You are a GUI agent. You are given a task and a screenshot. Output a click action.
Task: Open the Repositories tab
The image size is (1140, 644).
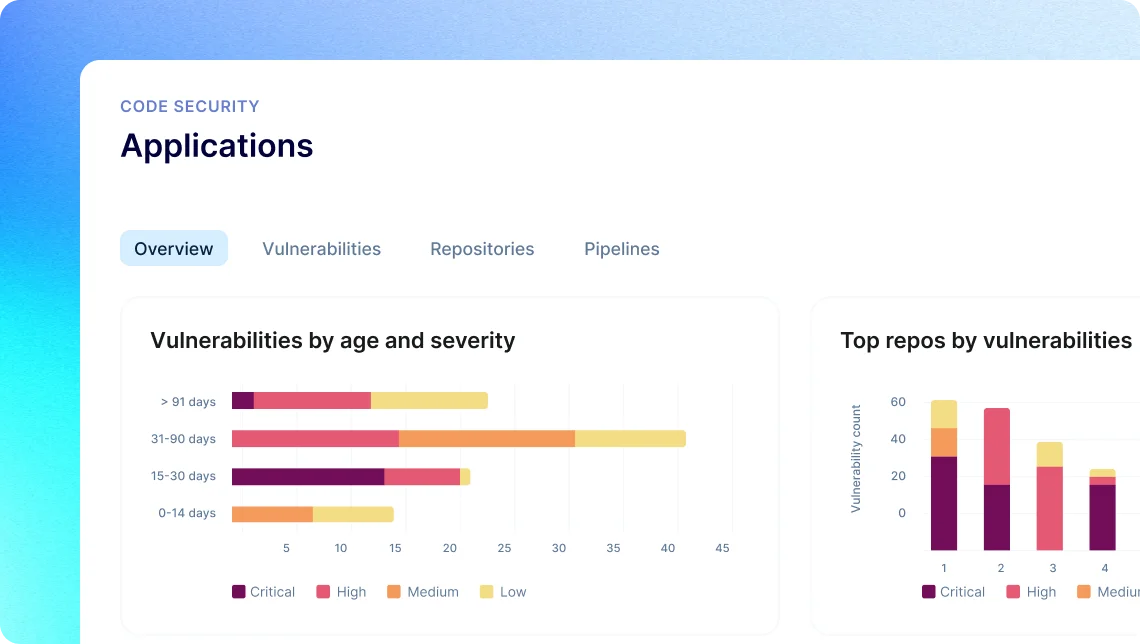click(482, 249)
